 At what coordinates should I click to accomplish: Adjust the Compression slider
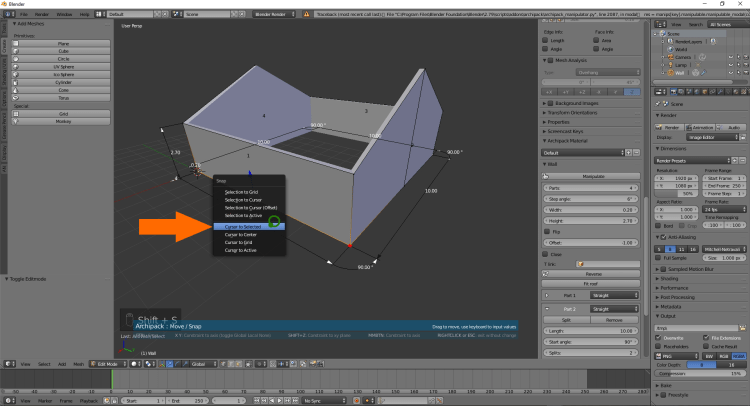pyautogui.click(x=700, y=373)
